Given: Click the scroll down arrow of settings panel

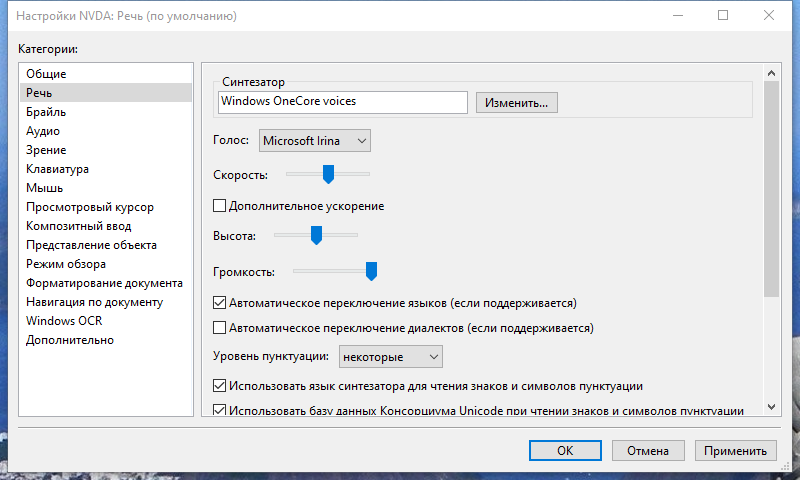Looking at the screenshot, I should pos(771,407).
